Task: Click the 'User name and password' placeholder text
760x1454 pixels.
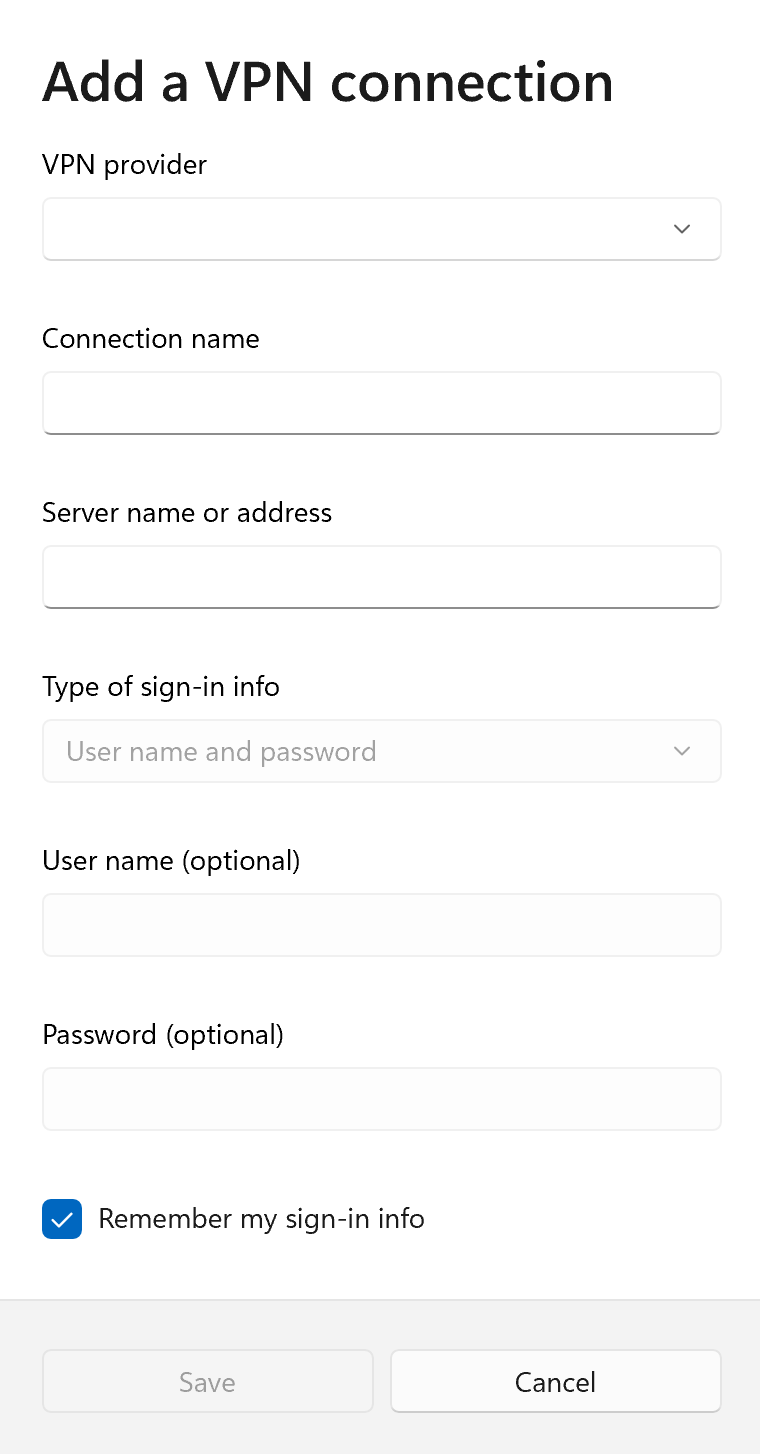Action: tap(221, 751)
